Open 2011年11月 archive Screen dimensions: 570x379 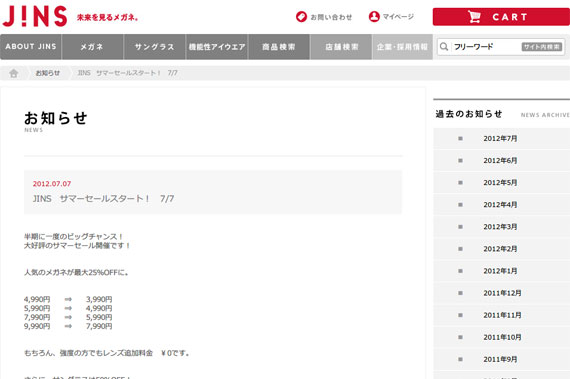point(502,315)
